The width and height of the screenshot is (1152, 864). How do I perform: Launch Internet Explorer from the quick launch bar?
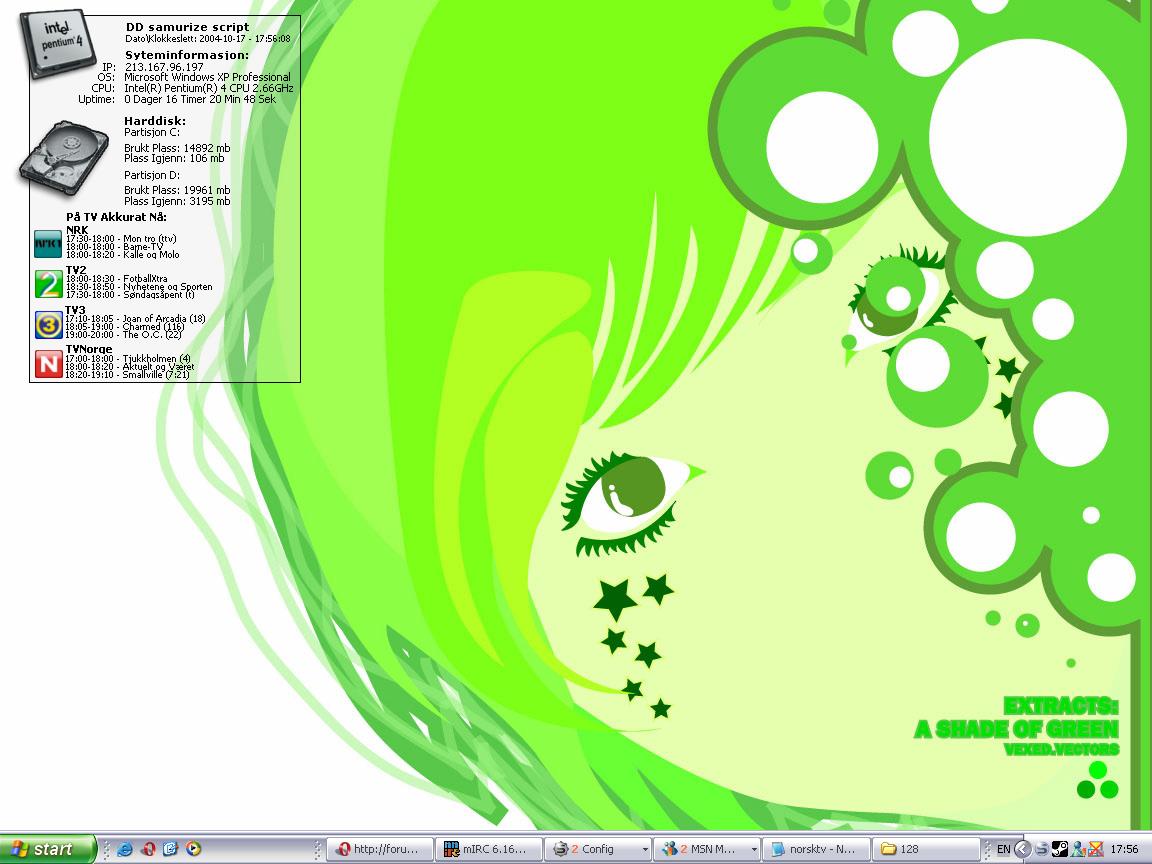(125, 849)
